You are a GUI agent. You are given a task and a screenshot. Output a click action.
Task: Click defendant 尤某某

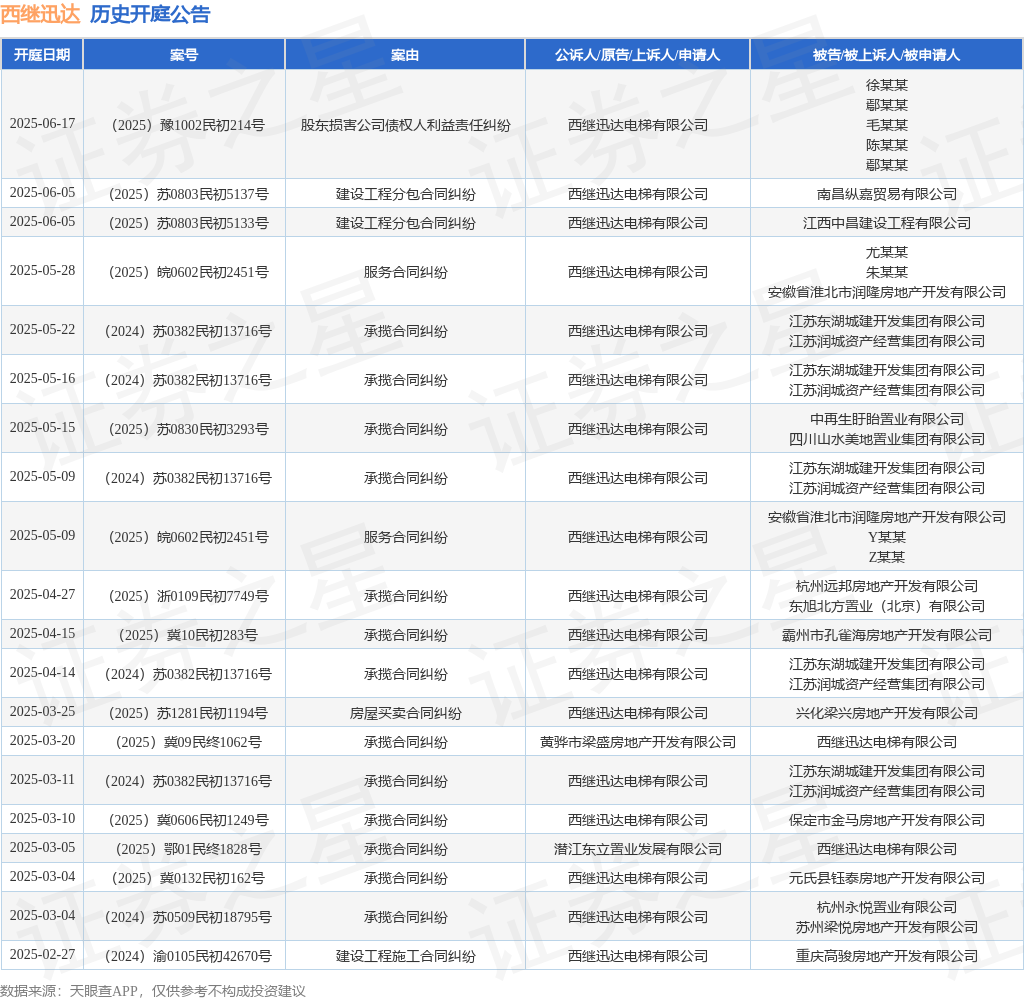tap(886, 252)
